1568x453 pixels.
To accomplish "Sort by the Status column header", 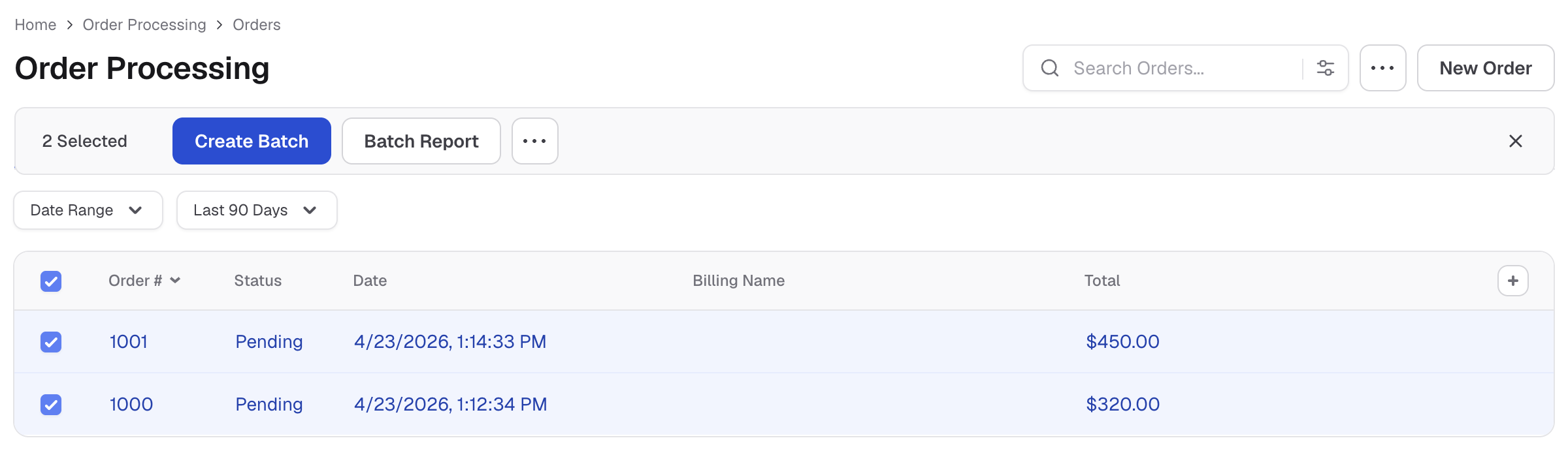I will tap(258, 281).
